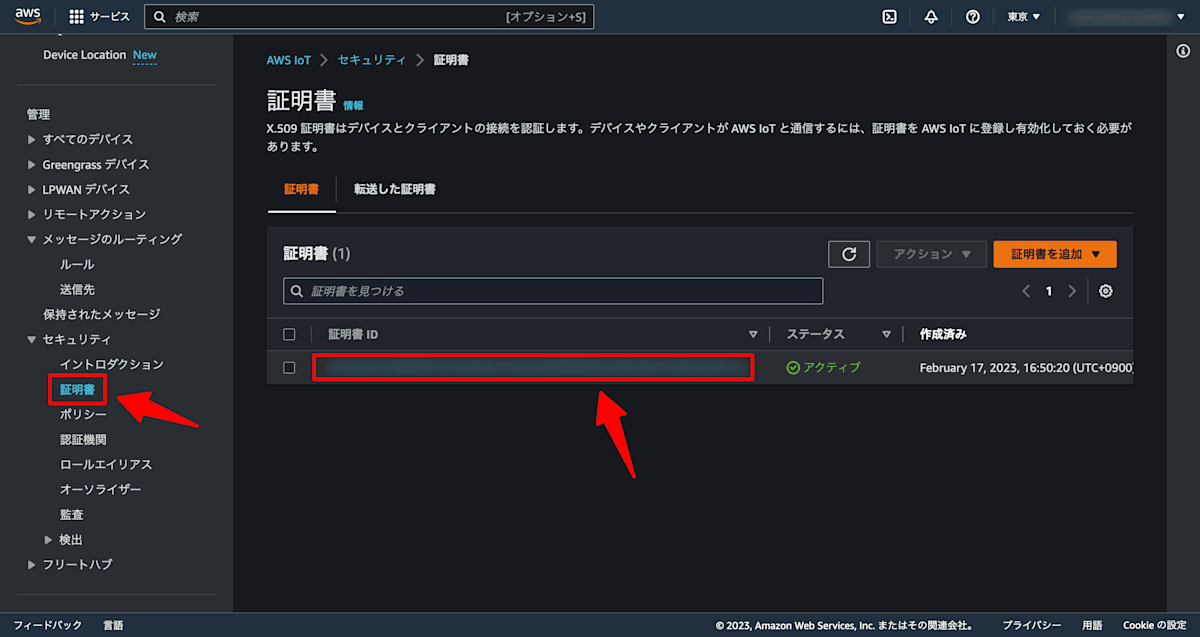This screenshot has width=1200, height=637.
Task: Open イントロダクション under セキュリティ
Action: point(111,364)
